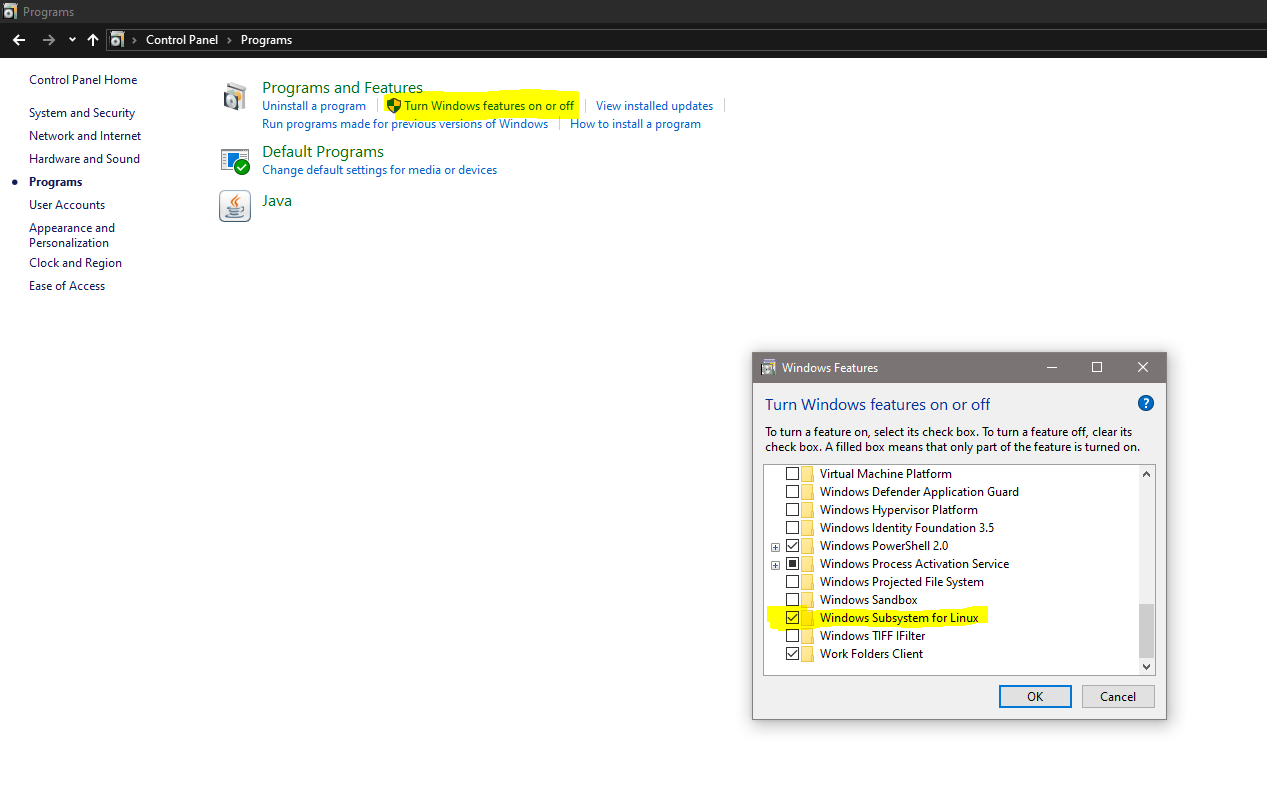Check the Windows Projected File System box
1267x795 pixels.
click(792, 582)
